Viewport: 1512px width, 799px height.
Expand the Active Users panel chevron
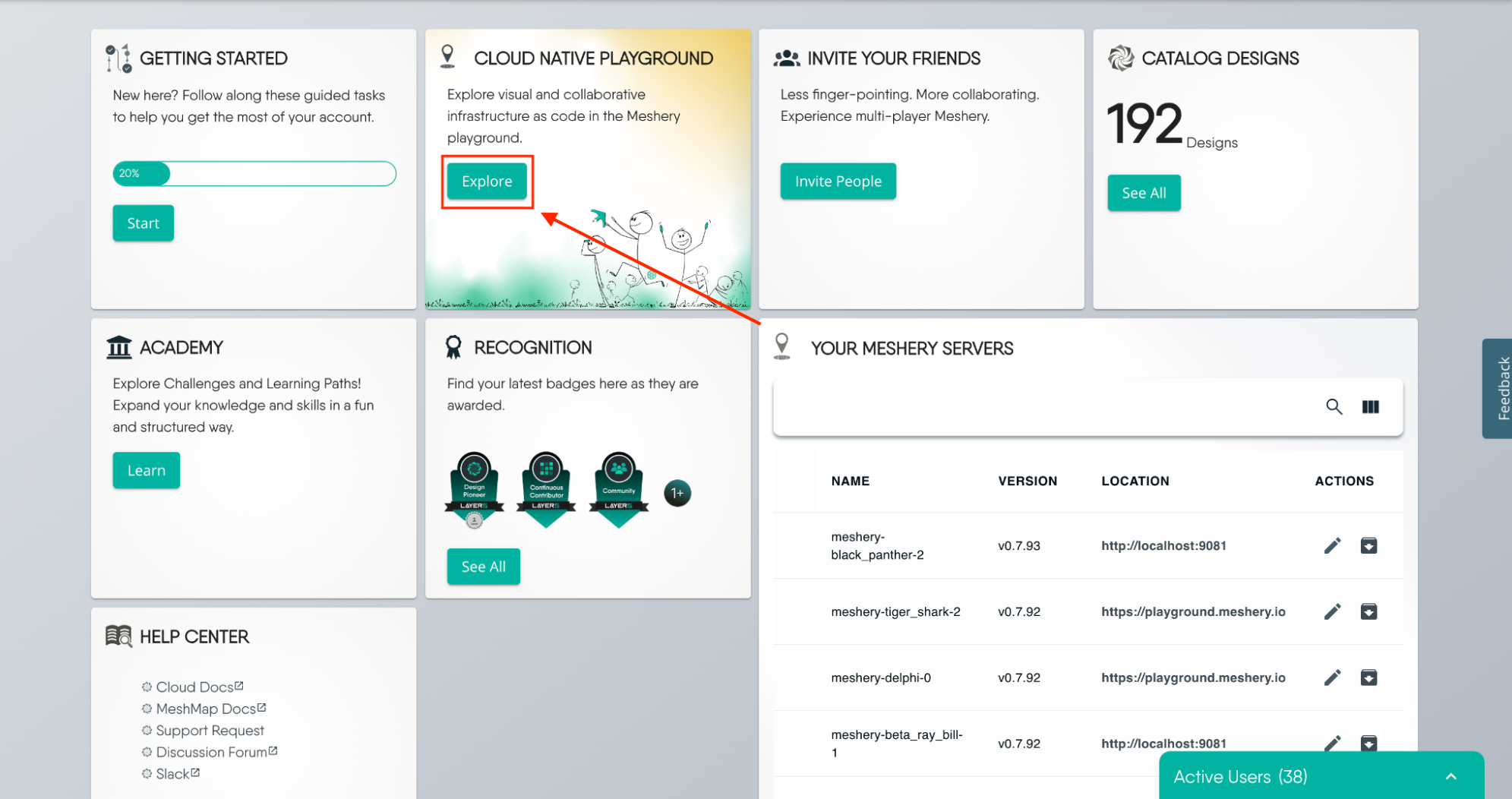pyautogui.click(x=1450, y=776)
